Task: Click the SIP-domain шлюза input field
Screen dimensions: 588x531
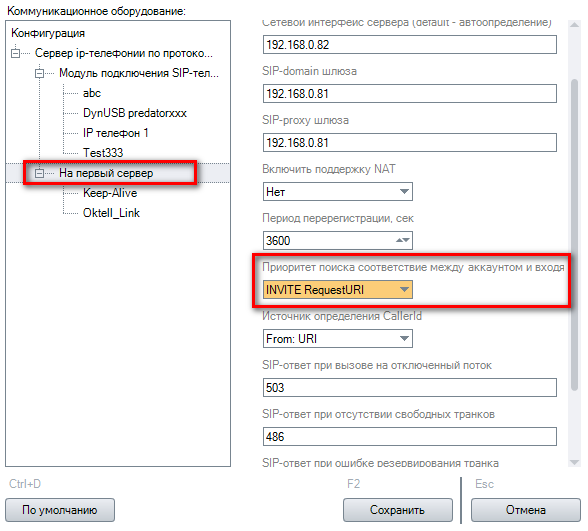Action: coord(410,94)
